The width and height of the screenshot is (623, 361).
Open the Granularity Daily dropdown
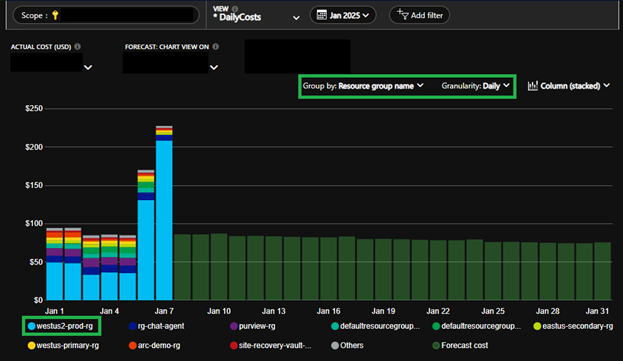tap(475, 86)
